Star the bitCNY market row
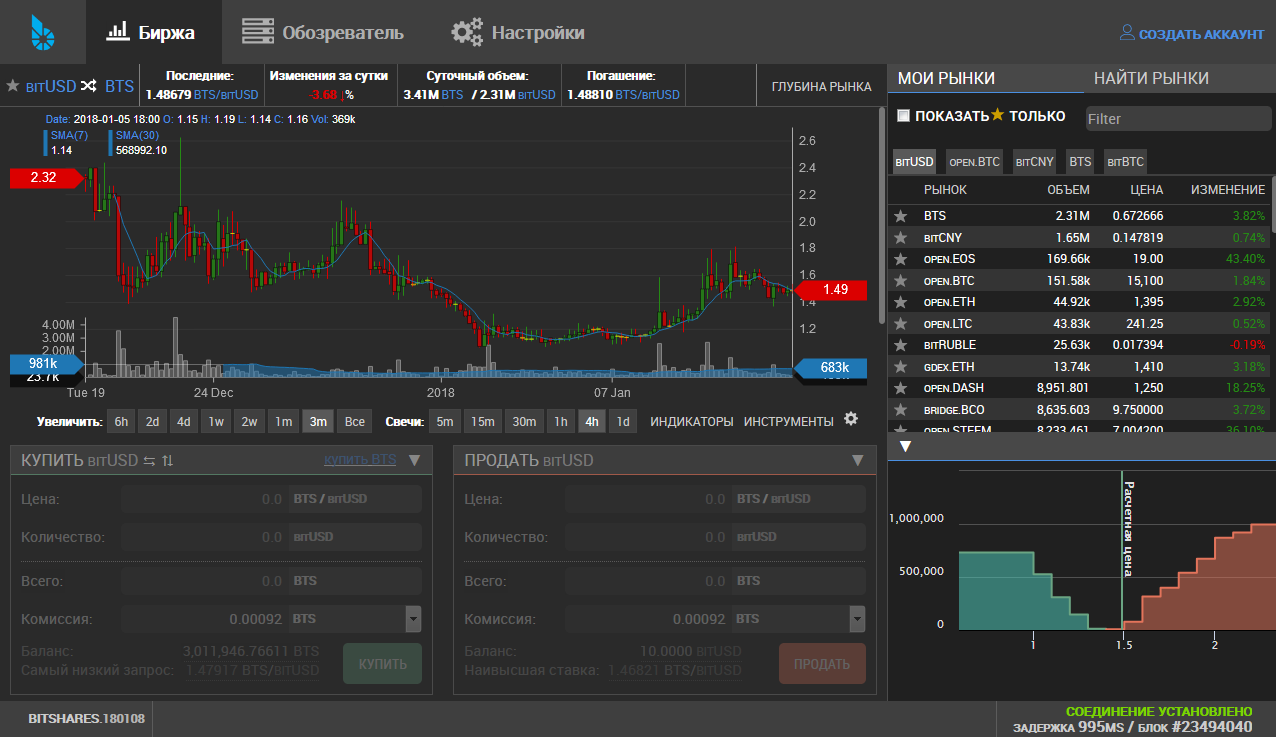Viewport: 1276px width, 737px height. [x=901, y=237]
